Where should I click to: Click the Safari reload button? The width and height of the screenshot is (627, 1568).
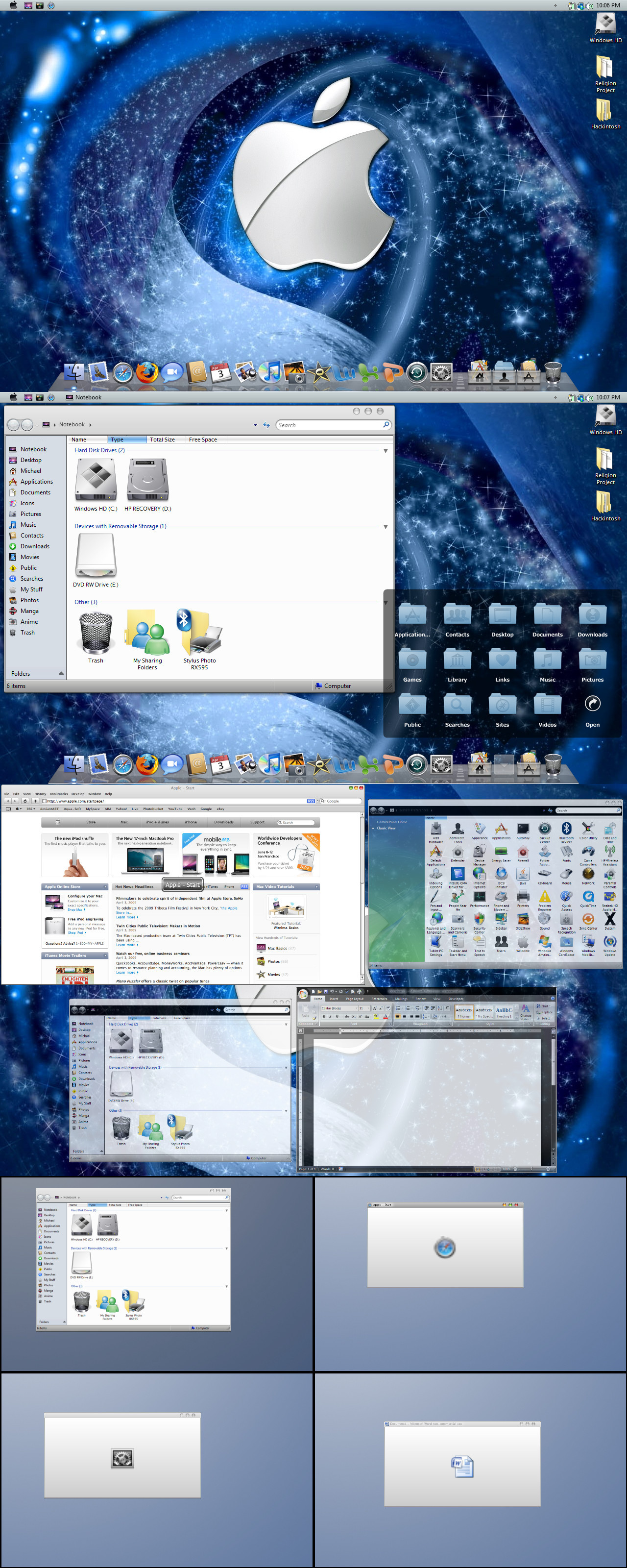pos(25,801)
